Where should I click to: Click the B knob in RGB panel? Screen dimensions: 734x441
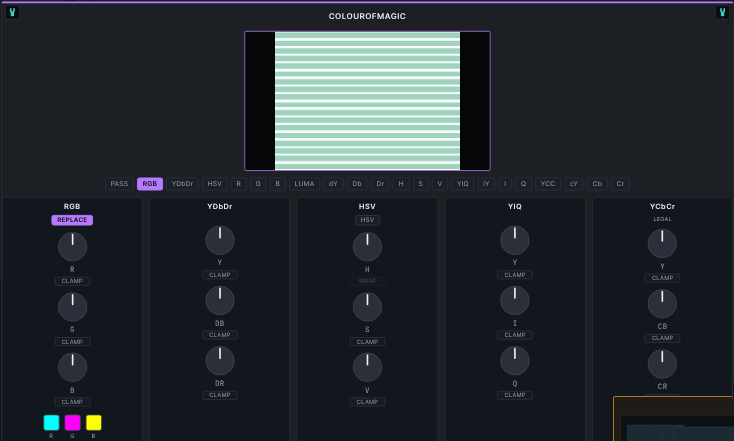(x=73, y=367)
